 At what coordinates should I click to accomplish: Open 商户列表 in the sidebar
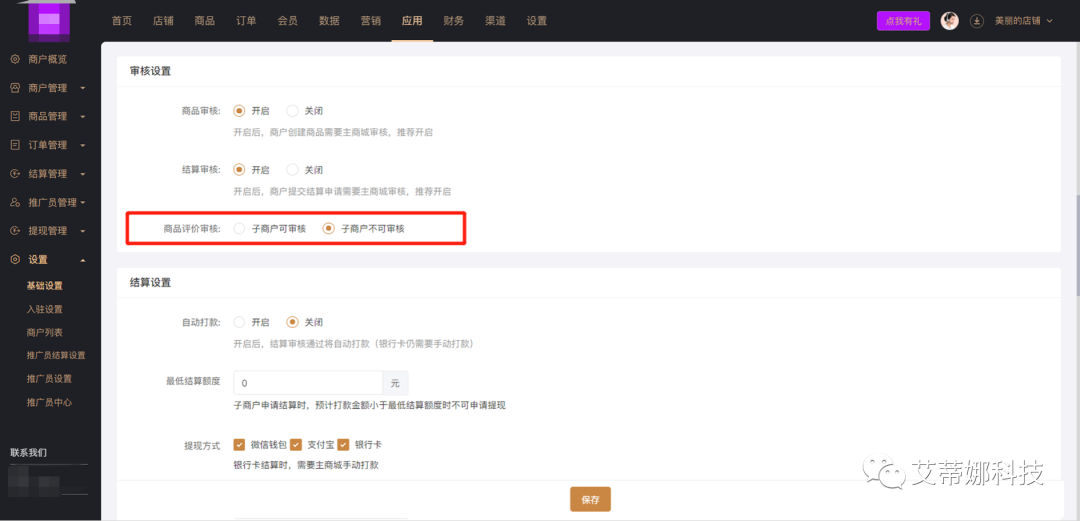click(x=45, y=332)
